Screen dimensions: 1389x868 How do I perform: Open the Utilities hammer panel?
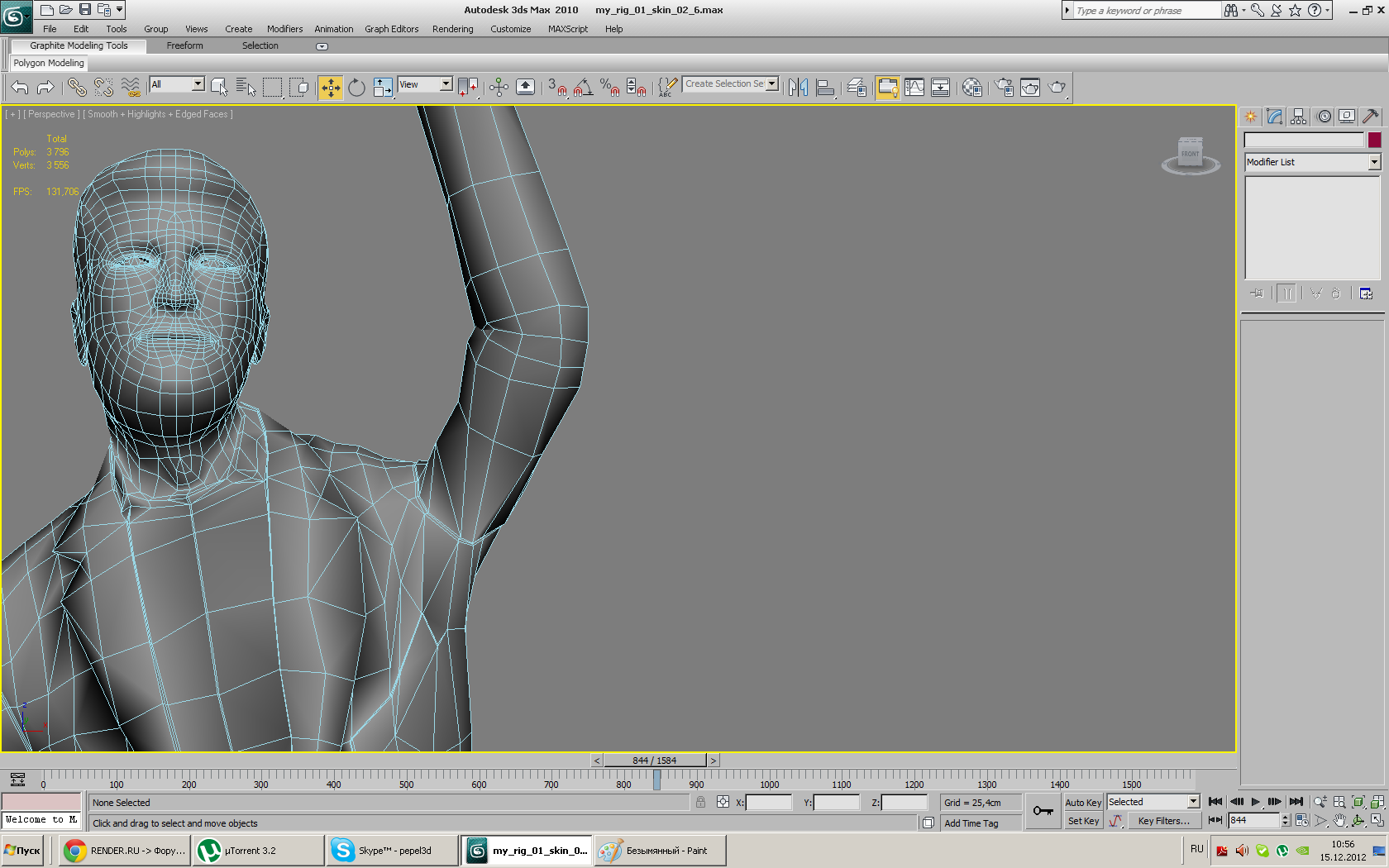pyautogui.click(x=1370, y=117)
